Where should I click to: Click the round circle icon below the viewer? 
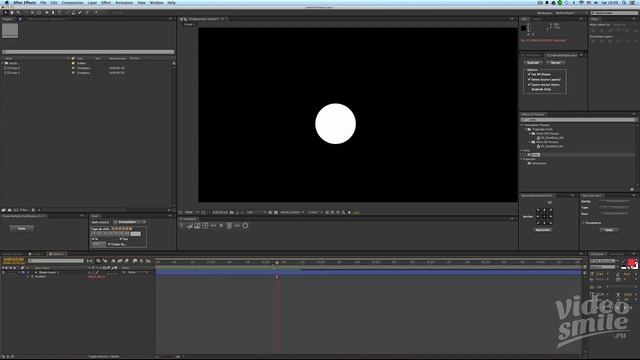tap(245, 226)
